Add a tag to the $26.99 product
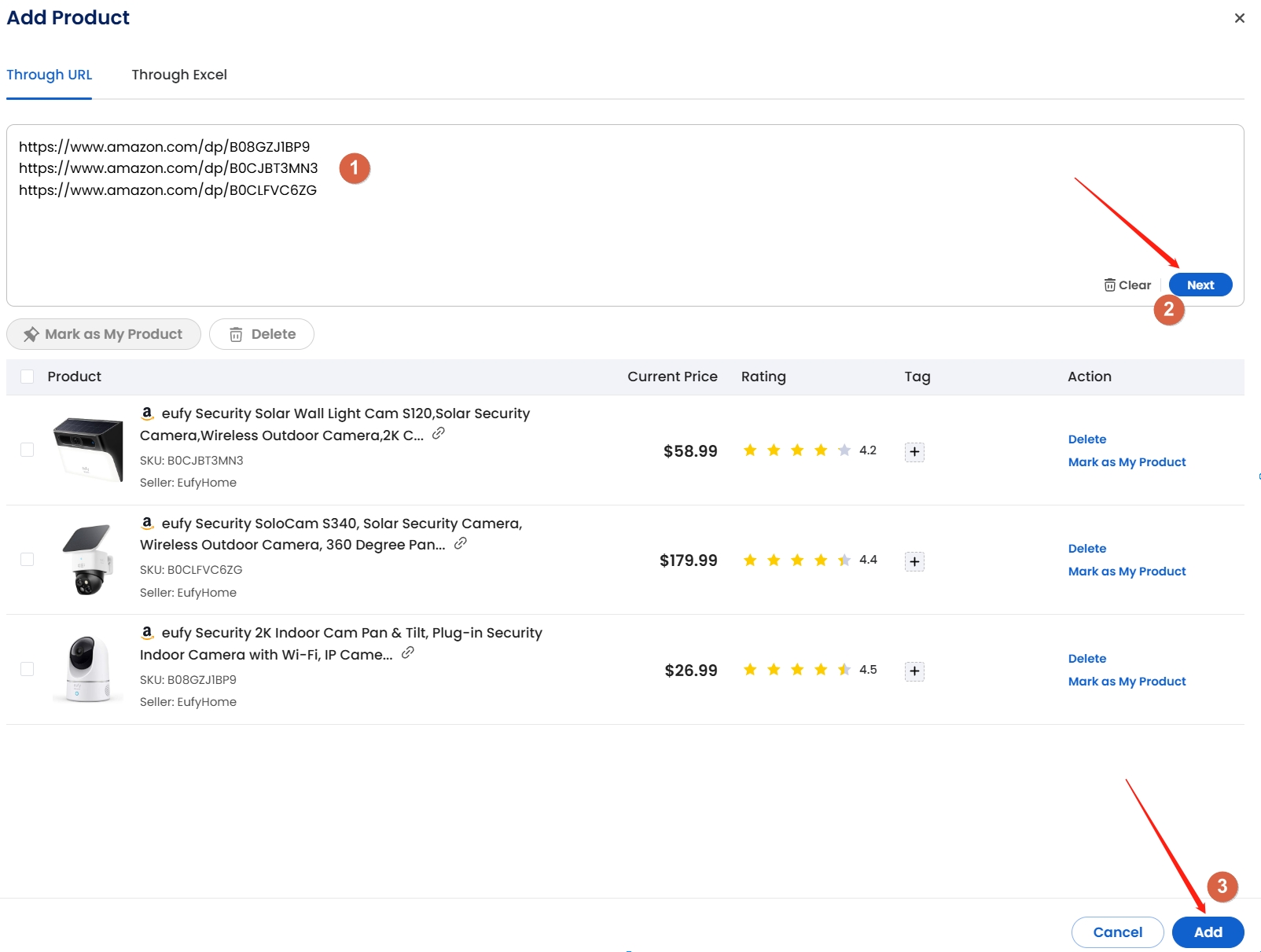This screenshot has width=1261, height=952. tap(914, 671)
